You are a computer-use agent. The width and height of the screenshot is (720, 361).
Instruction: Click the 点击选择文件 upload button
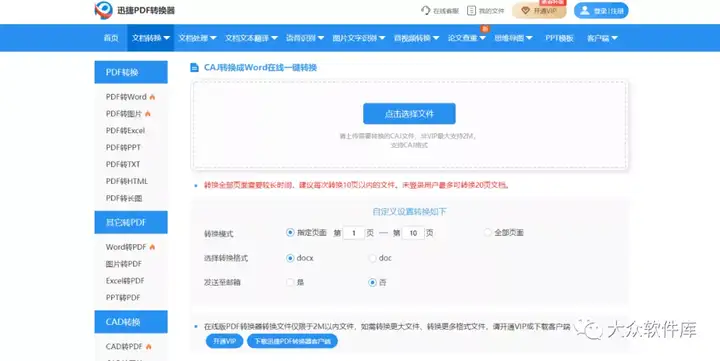409,113
